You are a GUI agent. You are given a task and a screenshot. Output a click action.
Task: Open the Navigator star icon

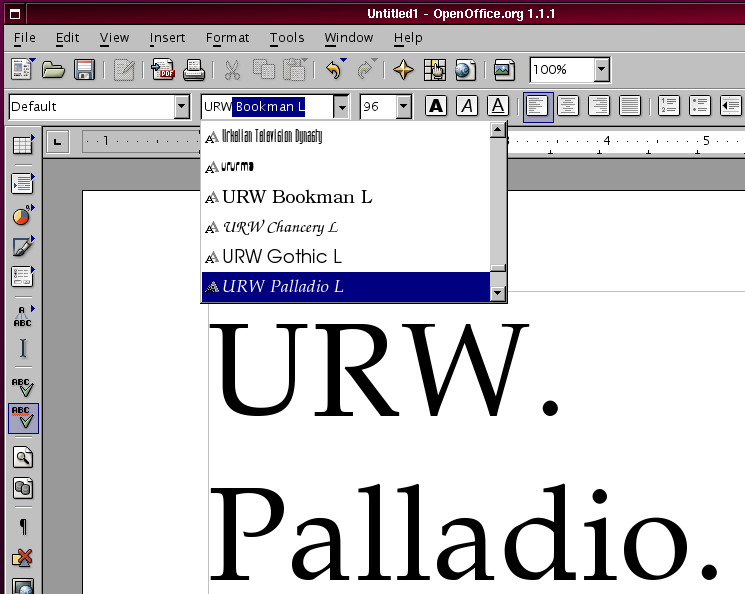pyautogui.click(x=403, y=69)
